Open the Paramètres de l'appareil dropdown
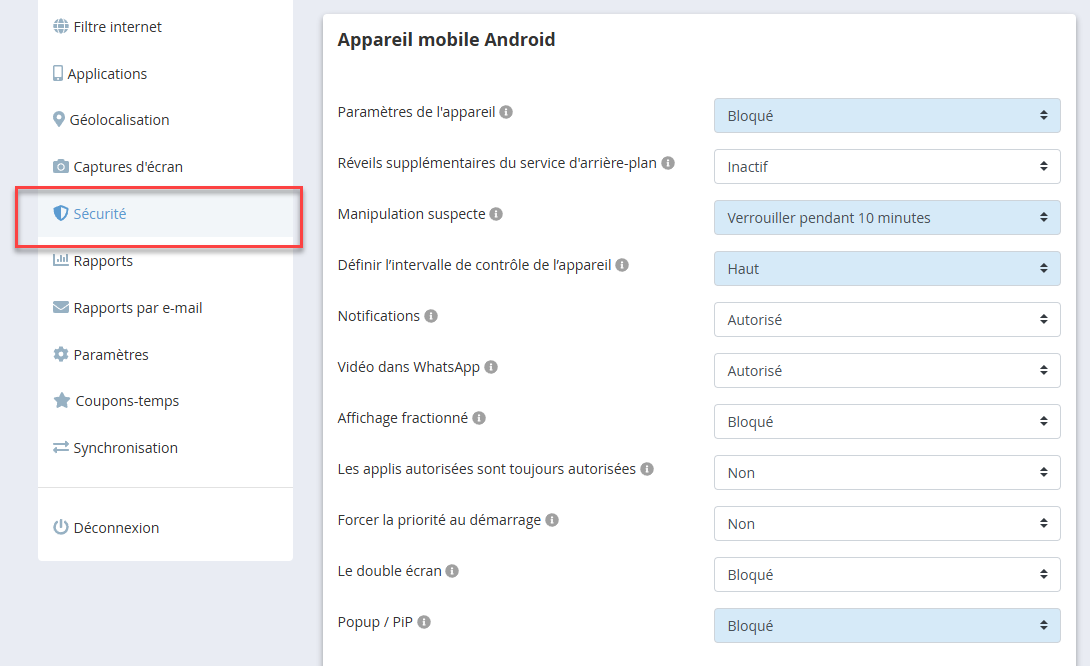 [886, 116]
